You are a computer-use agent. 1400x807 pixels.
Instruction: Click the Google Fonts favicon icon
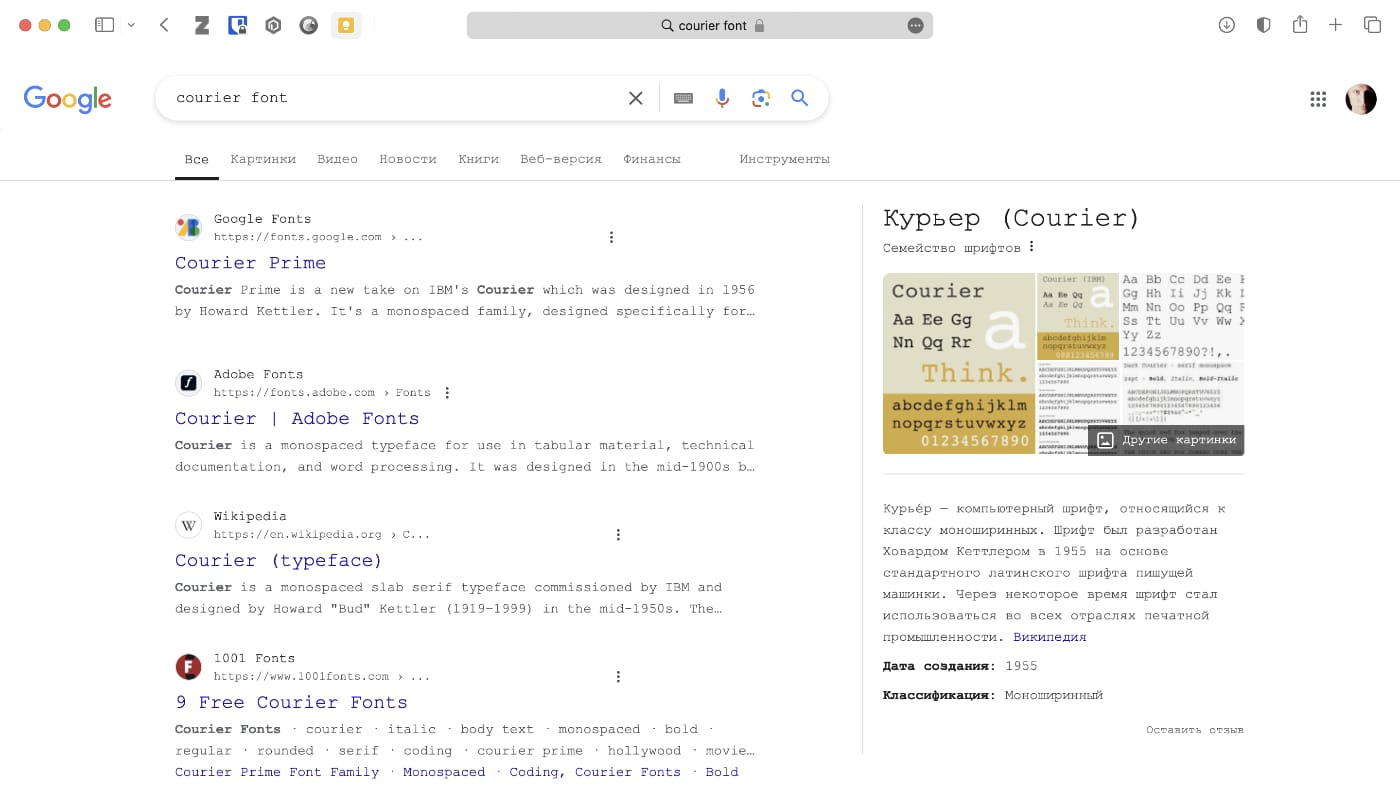click(188, 227)
